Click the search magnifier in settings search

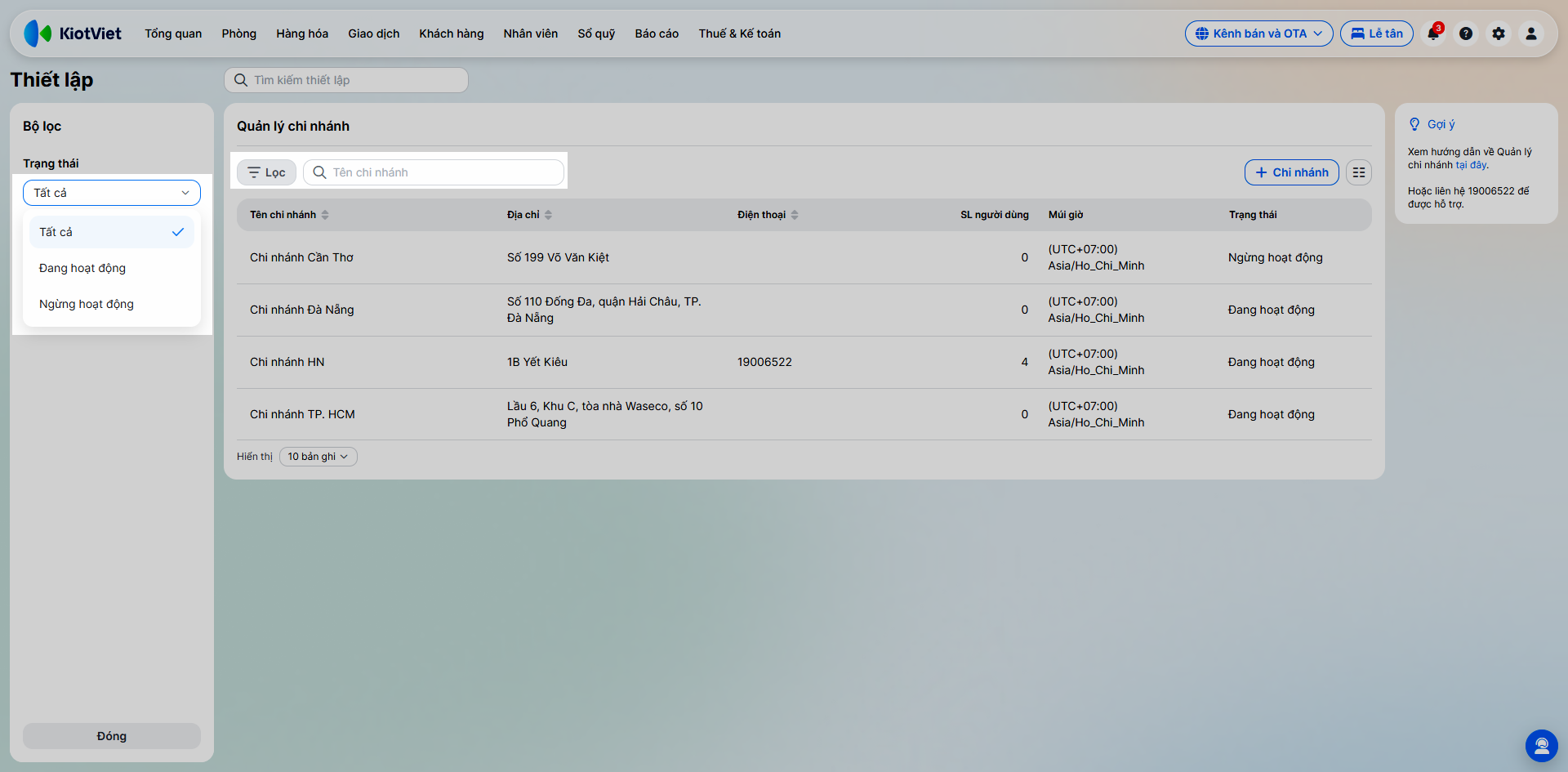[x=241, y=80]
